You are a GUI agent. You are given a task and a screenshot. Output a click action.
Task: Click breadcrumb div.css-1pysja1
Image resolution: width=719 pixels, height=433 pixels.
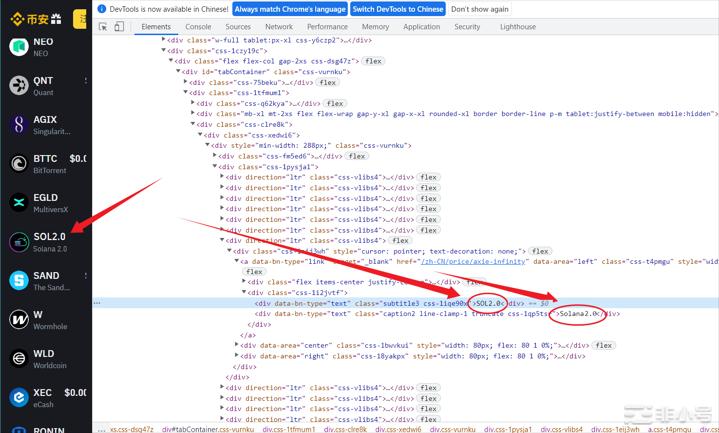pyautogui.click(x=508, y=429)
